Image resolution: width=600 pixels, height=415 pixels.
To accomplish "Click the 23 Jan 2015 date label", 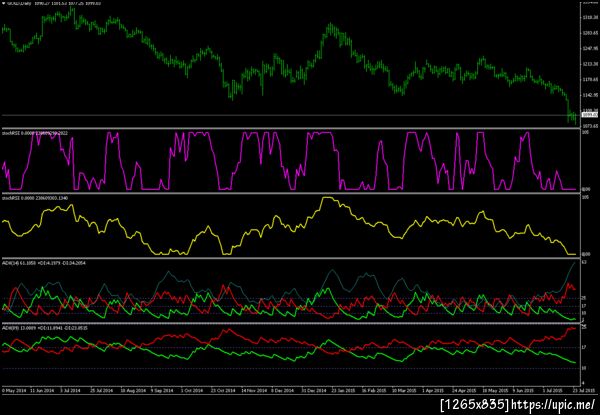I will (344, 391).
